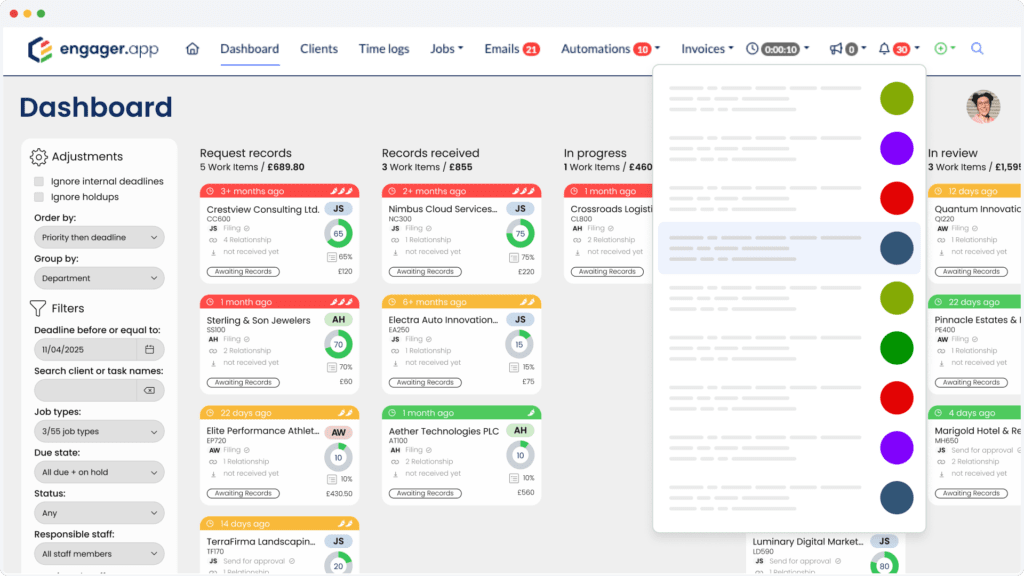Screen dimensions: 1024x576
Task: Click the Filters funnel icon
Action: click(x=38, y=308)
